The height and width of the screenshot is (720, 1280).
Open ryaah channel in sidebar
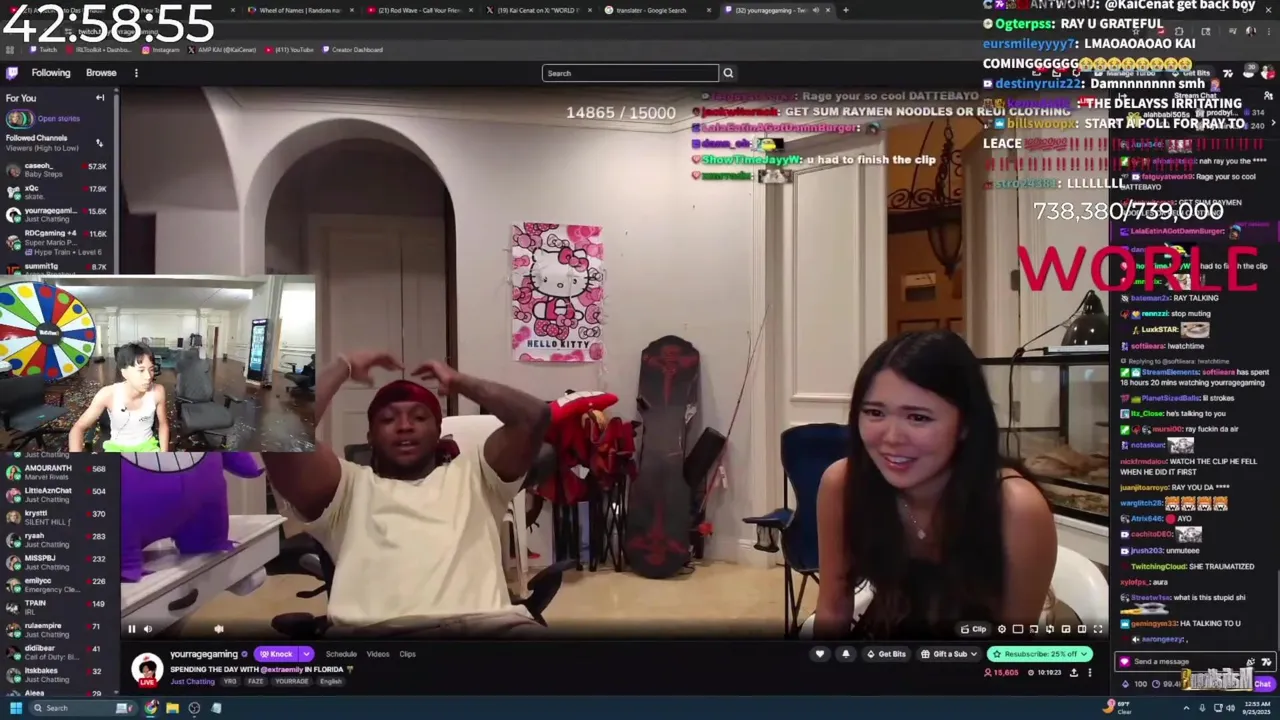point(56,540)
